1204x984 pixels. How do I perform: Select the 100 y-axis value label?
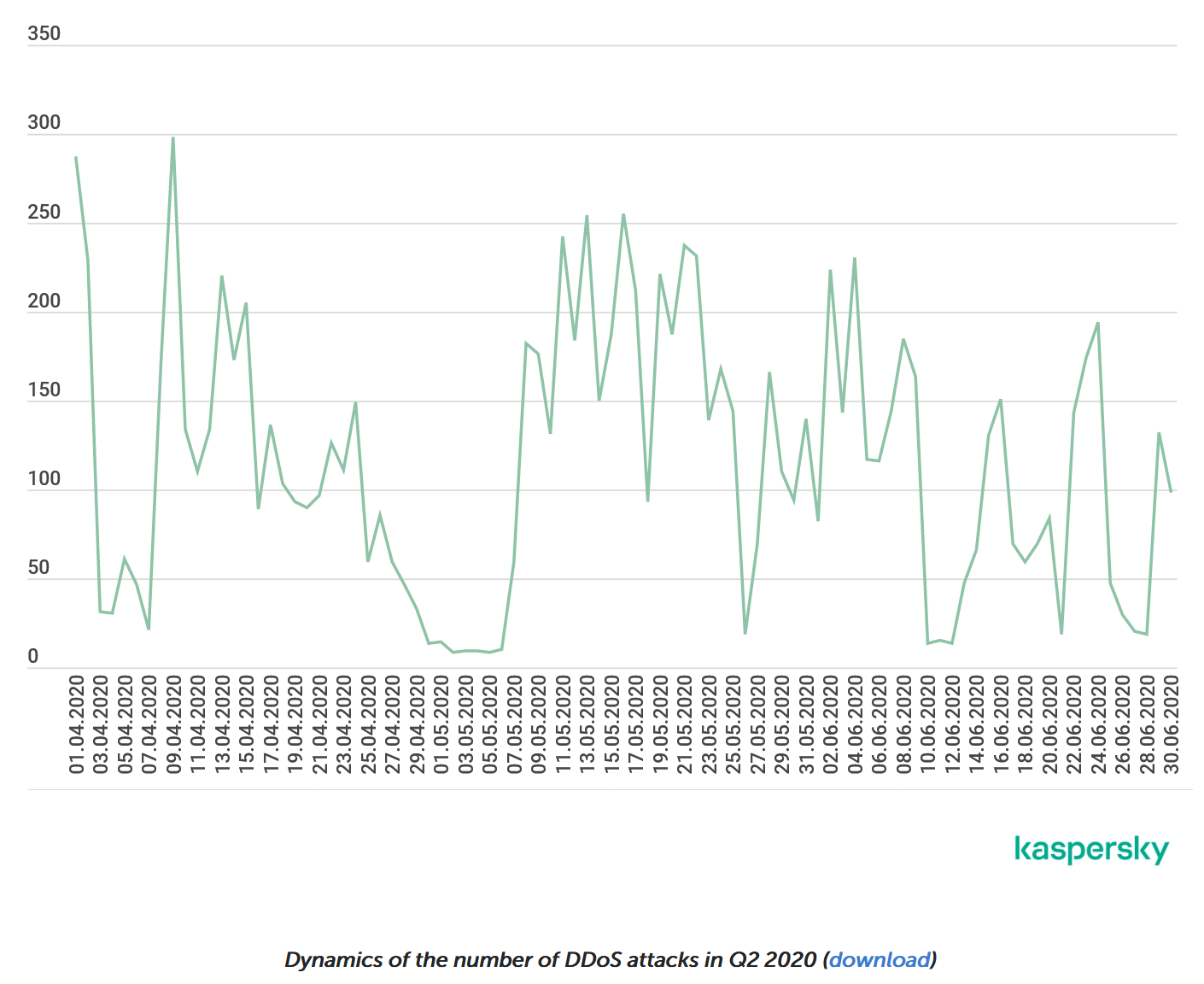pos(44,478)
